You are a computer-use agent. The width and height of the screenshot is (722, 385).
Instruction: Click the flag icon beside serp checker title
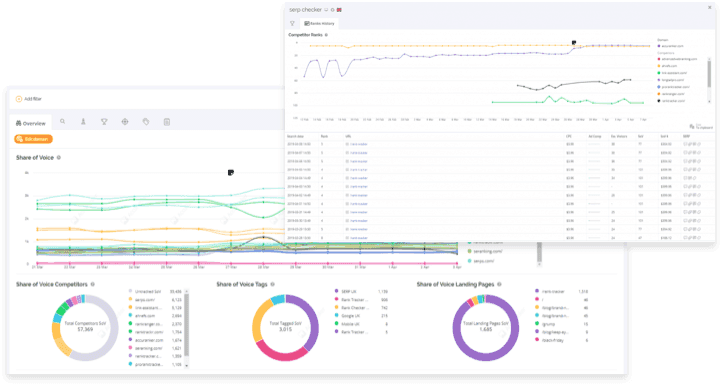pyautogui.click(x=339, y=10)
